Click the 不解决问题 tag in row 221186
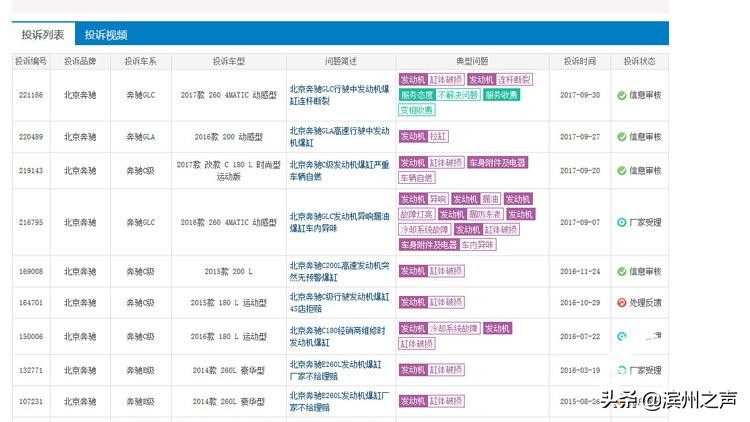 457,95
